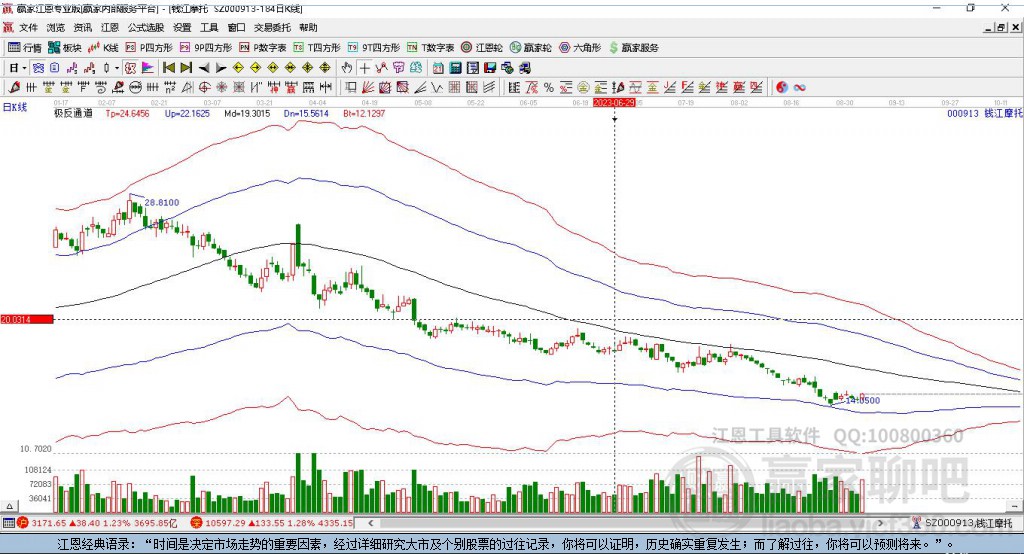This screenshot has width=1024, height=554.
Task: Click the yin-yang taiji icon
Action: [782, 87]
